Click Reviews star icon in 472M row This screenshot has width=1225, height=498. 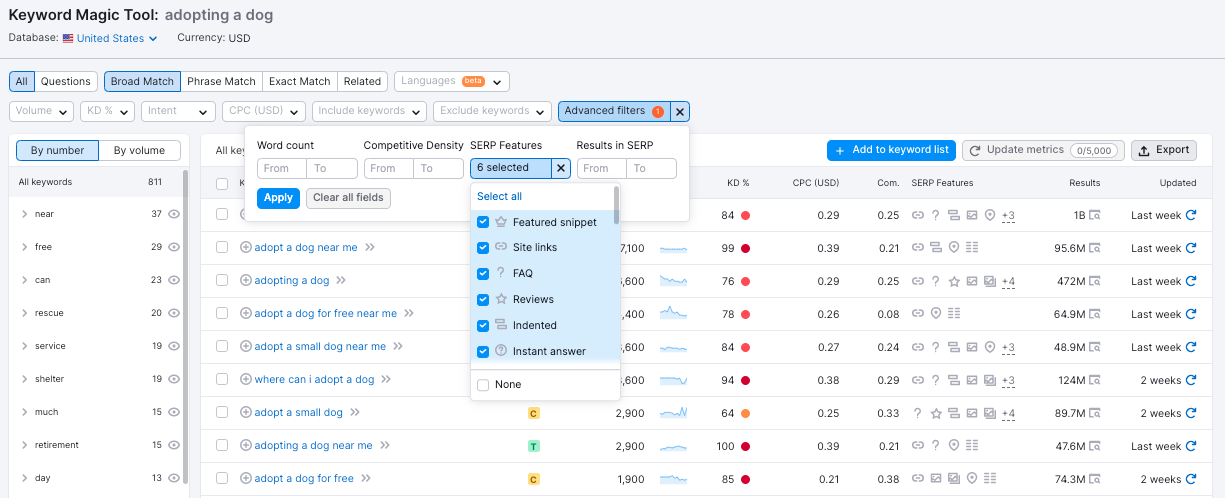954,281
